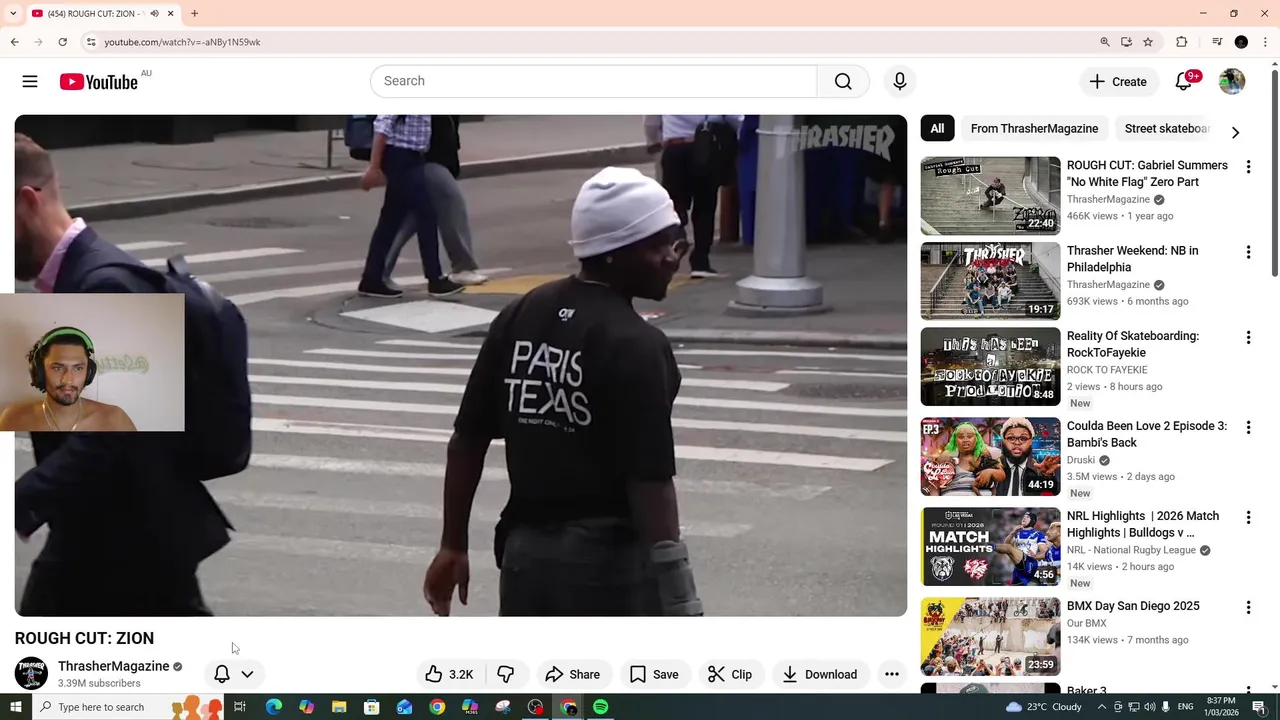Open the account avatar menu
The image size is (1280, 720).
click(x=1232, y=81)
